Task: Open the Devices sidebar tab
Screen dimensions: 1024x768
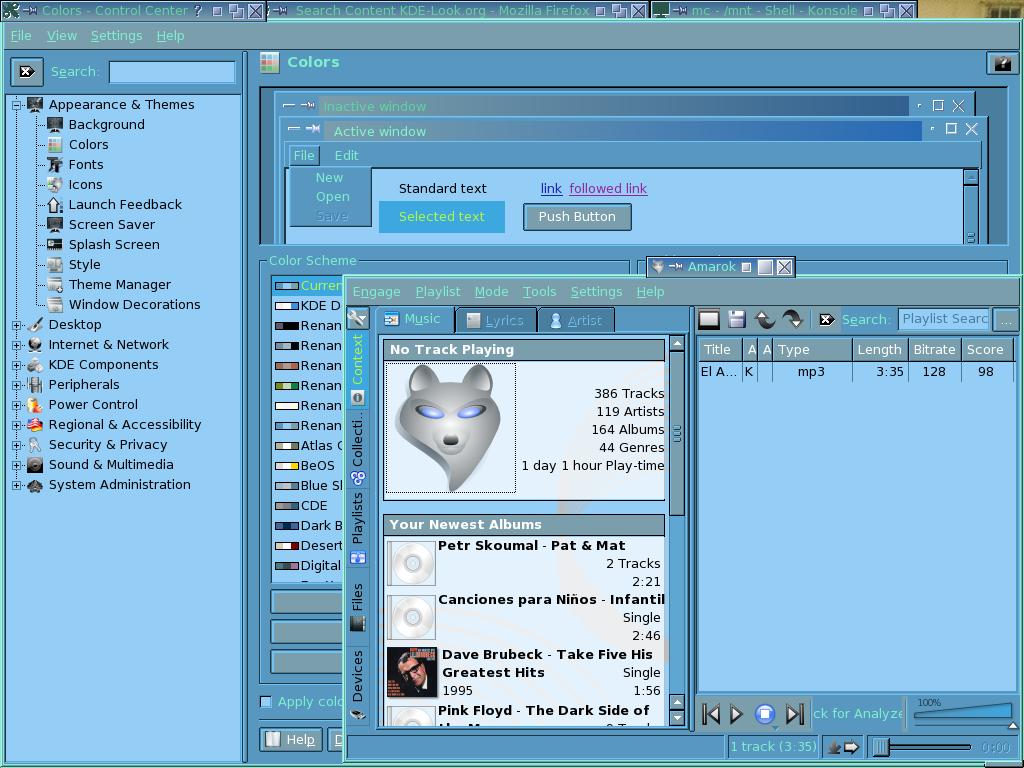Action: click(x=357, y=684)
